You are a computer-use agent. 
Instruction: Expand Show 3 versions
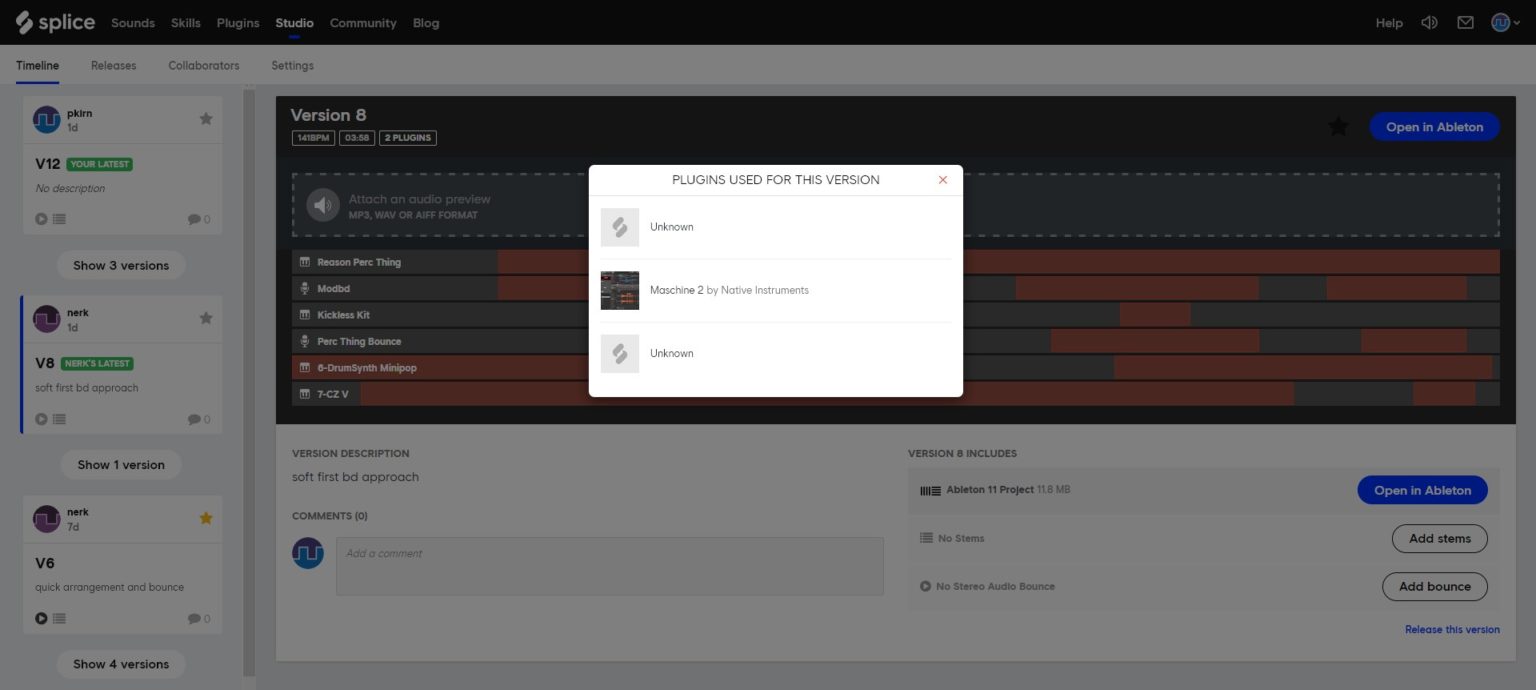tap(121, 265)
